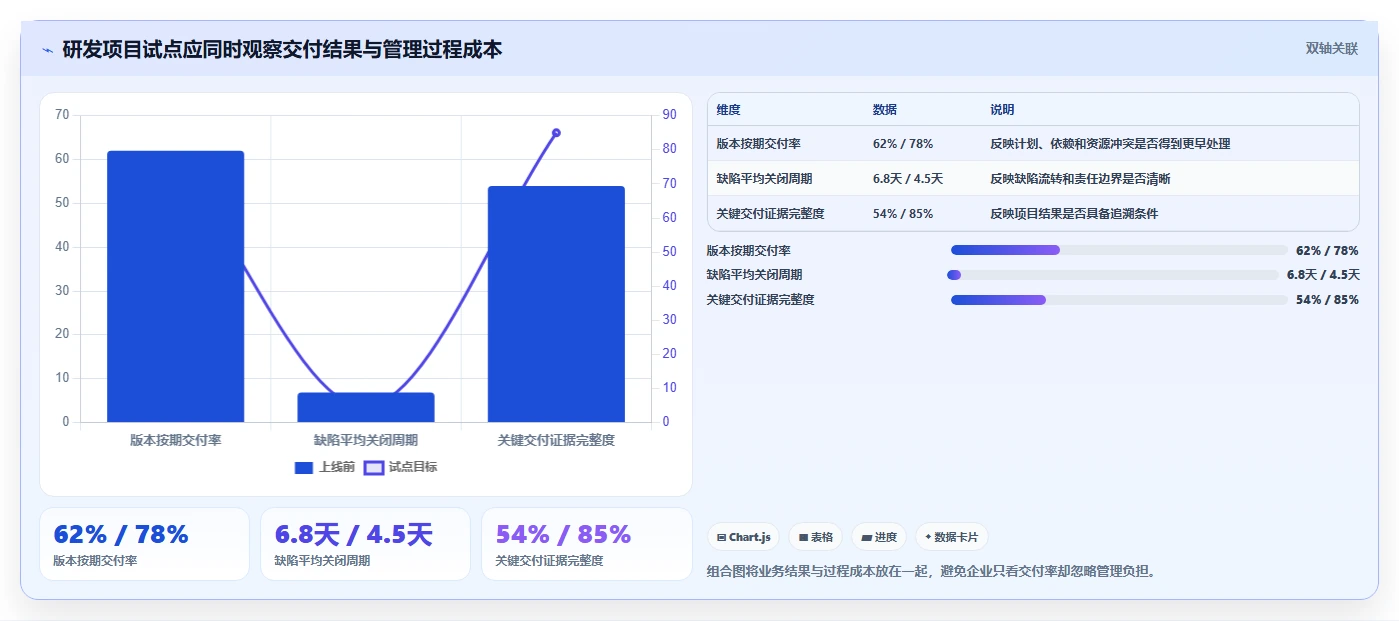Viewport: 1399px width, 621px height.
Task: Click the 6.8天 / 4.5天 value beside the progress bar
Action: [1323, 275]
